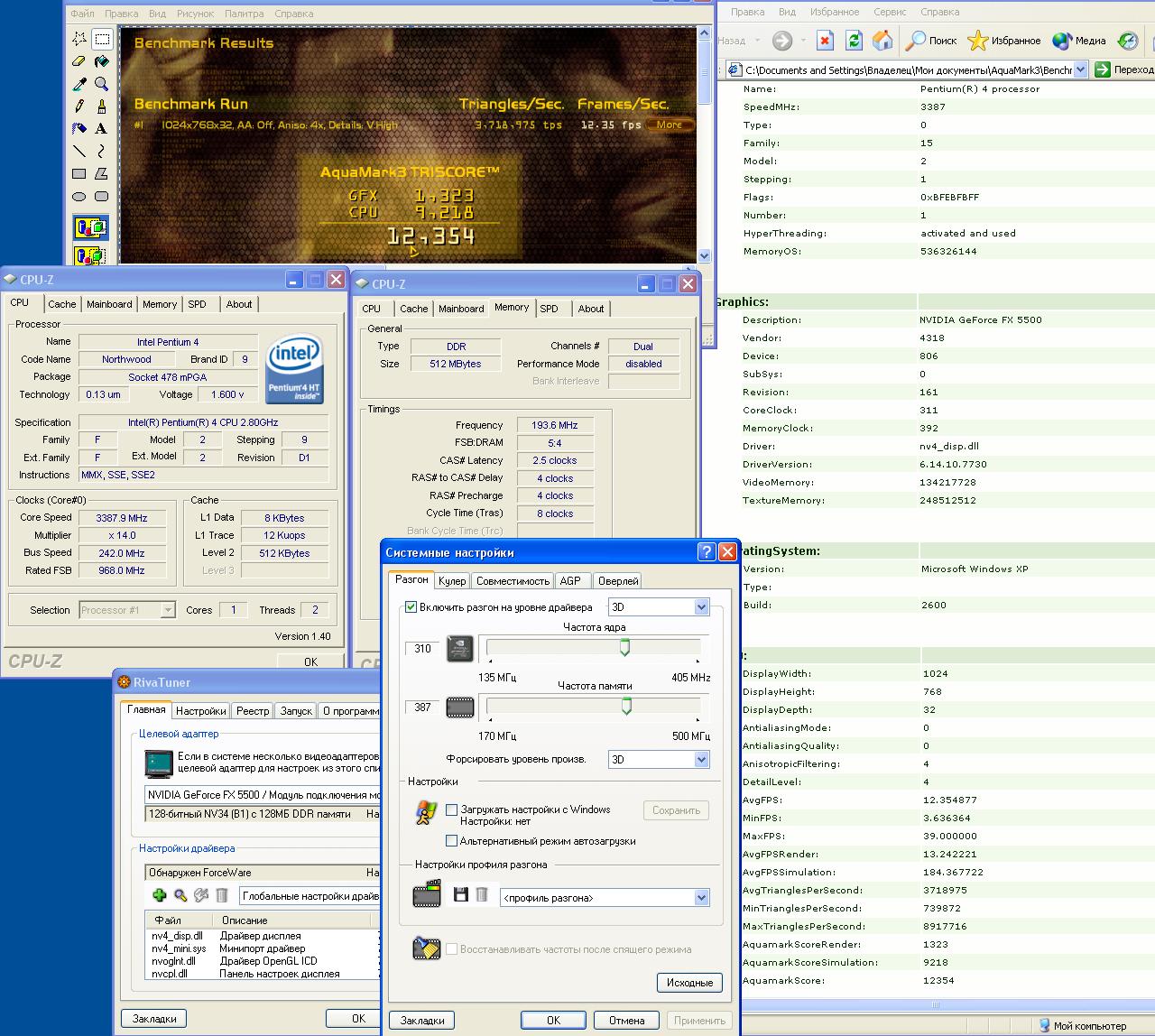Viewport: 1155px width, 1036px height.
Task: Open the force performance level dropdown
Action: coord(701,759)
